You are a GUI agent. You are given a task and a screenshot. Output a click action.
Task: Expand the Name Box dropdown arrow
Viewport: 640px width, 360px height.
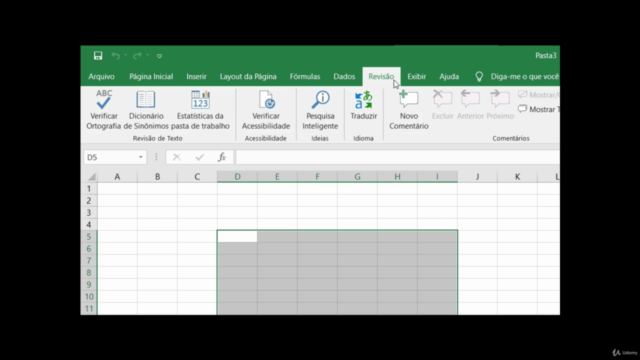point(141,157)
